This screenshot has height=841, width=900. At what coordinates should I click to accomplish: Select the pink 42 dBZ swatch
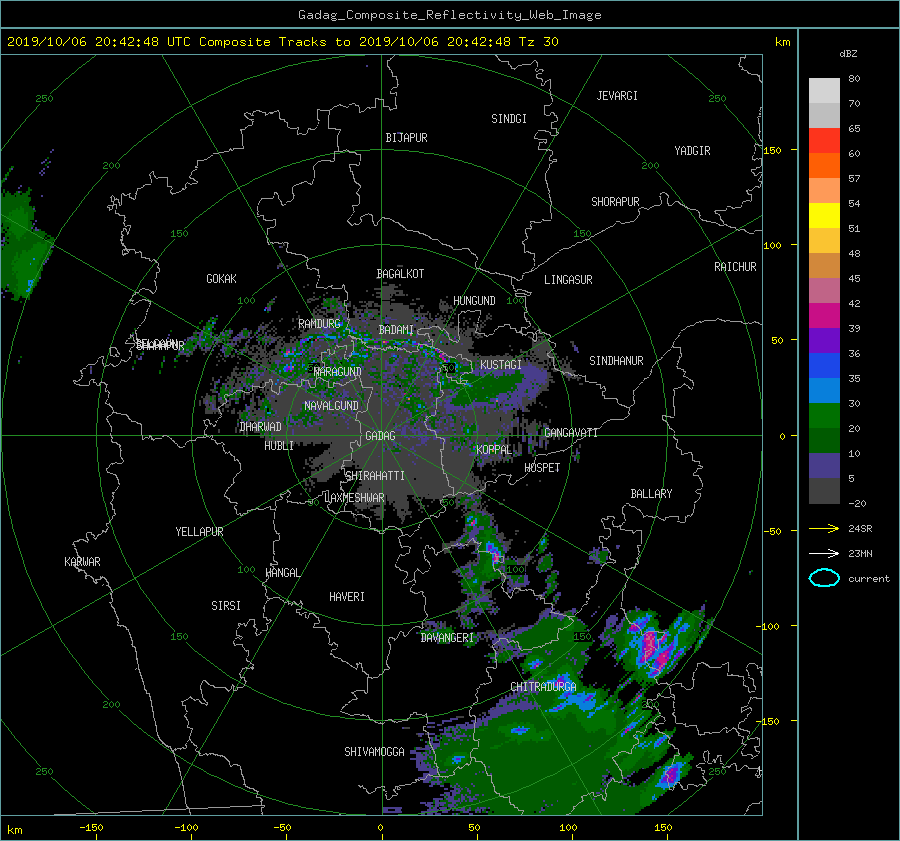tap(824, 291)
